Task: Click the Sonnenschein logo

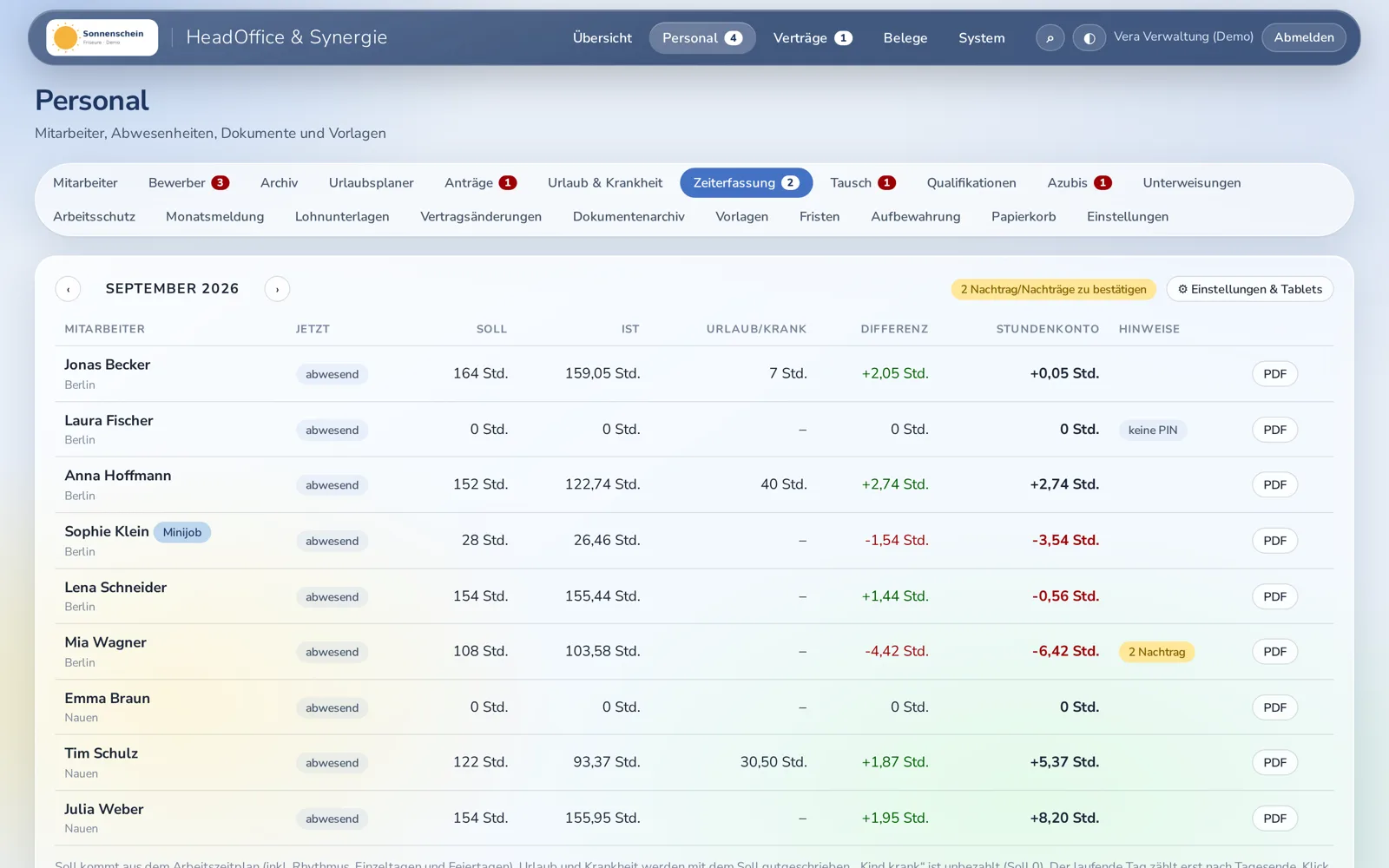Action: pyautogui.click(x=102, y=37)
